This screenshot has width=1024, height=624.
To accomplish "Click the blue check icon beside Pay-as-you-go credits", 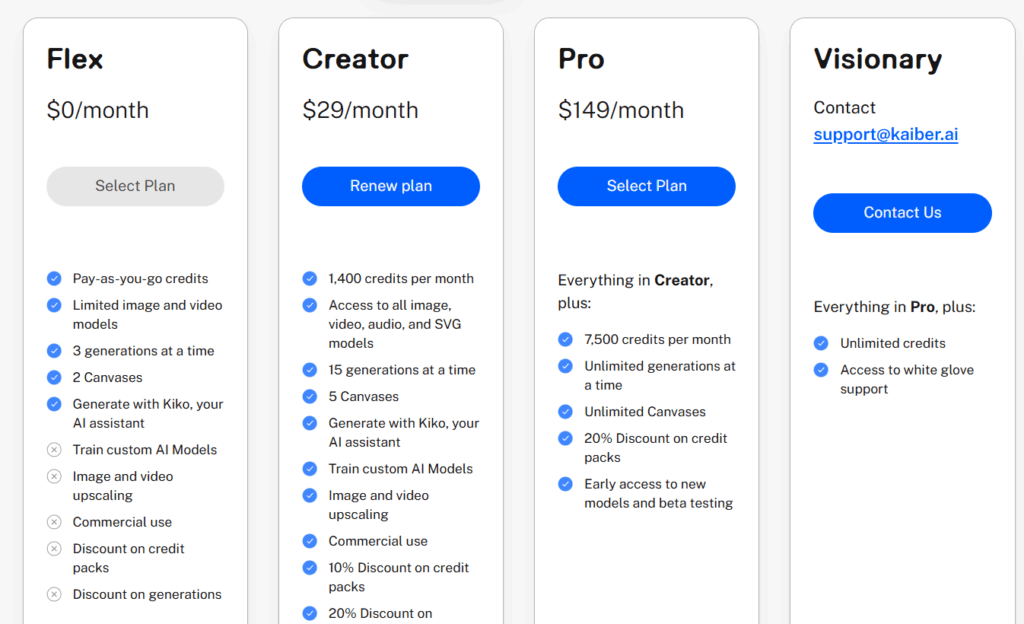I will coord(54,279).
